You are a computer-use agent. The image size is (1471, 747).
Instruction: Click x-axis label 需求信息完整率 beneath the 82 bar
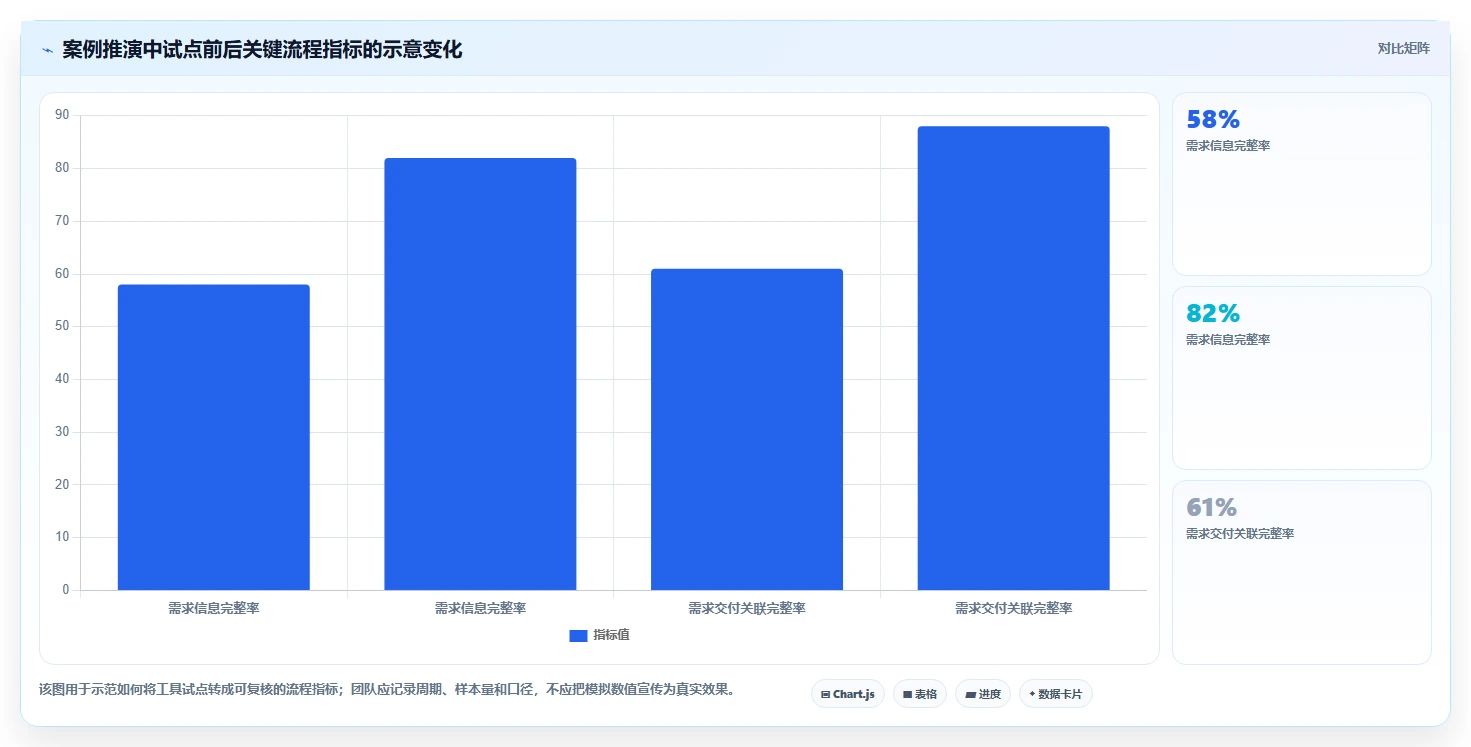[x=480, y=608]
